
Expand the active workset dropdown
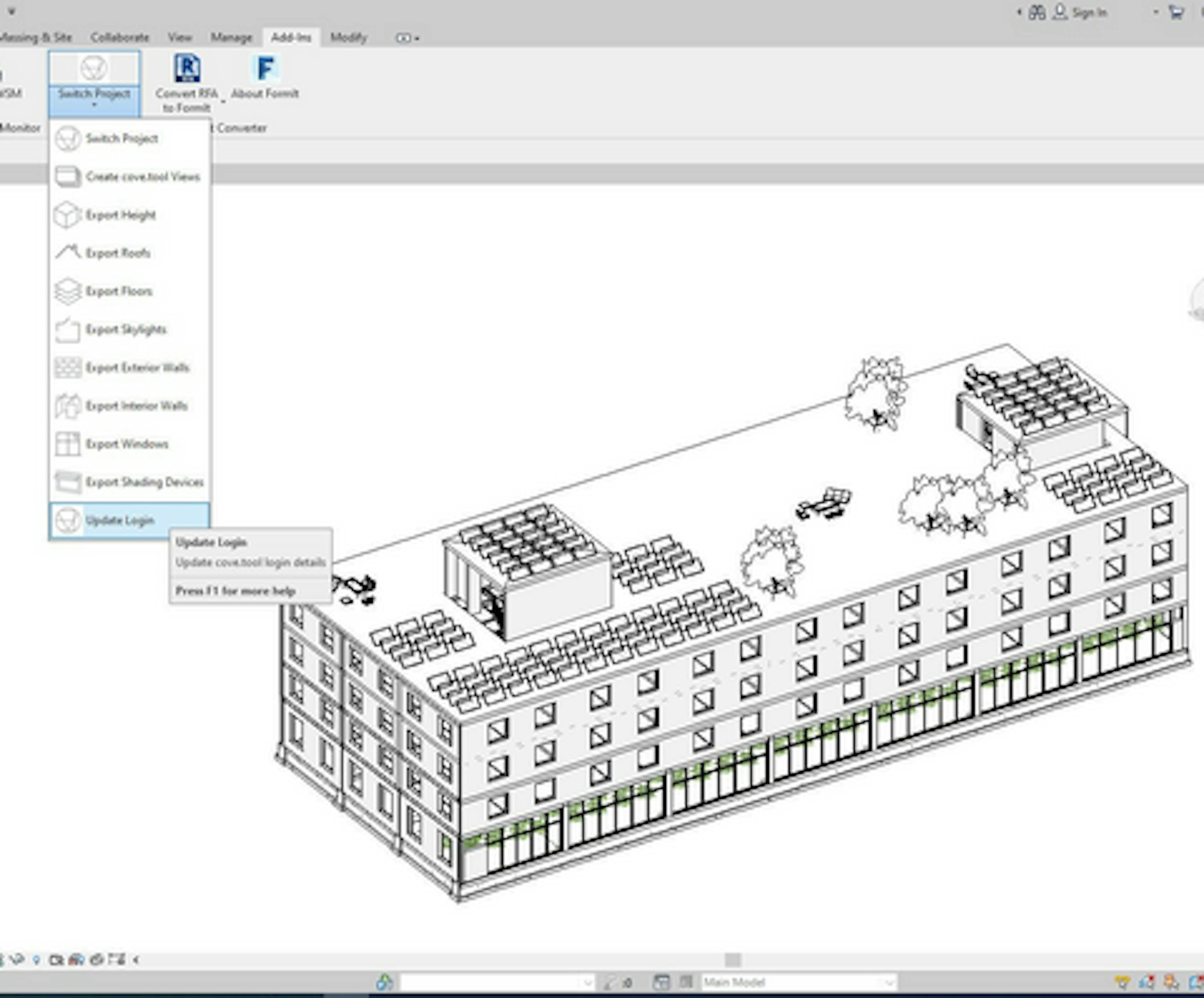coord(587,983)
